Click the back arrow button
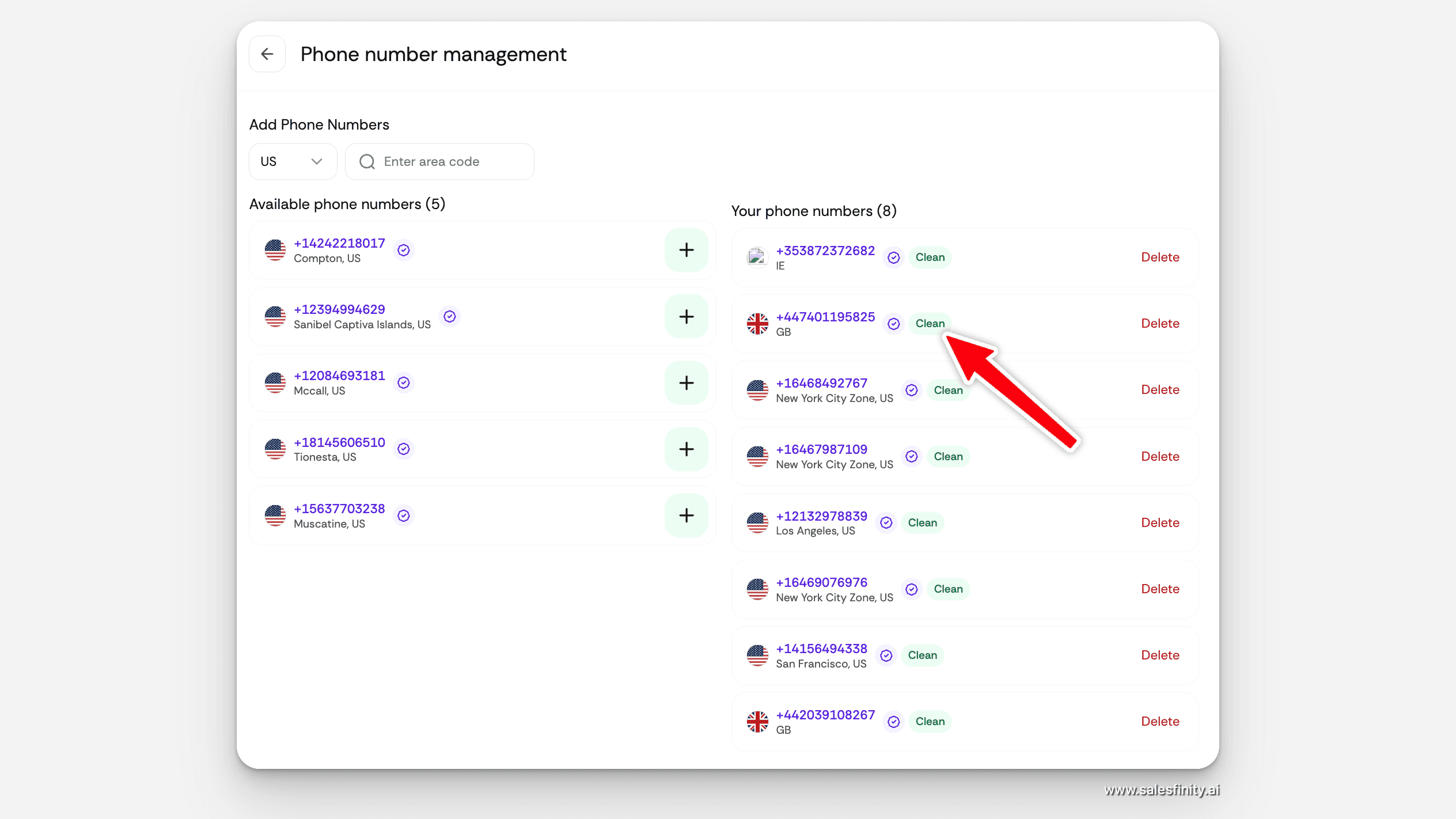The image size is (1456, 819). point(267,54)
